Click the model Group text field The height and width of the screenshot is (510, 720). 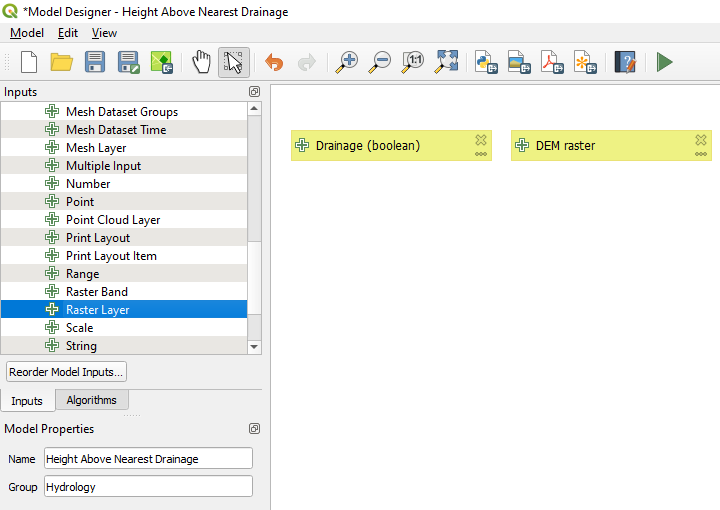pyautogui.click(x=148, y=487)
